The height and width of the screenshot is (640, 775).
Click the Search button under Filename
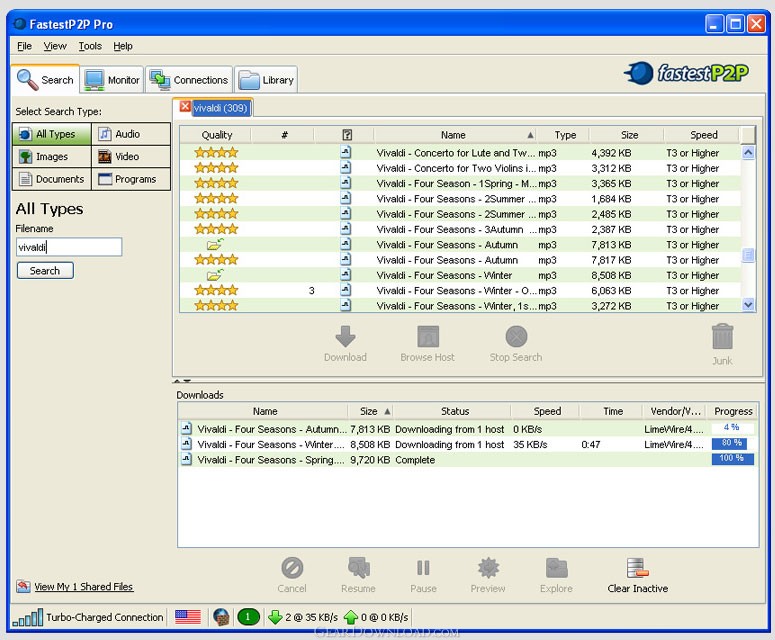(x=45, y=270)
